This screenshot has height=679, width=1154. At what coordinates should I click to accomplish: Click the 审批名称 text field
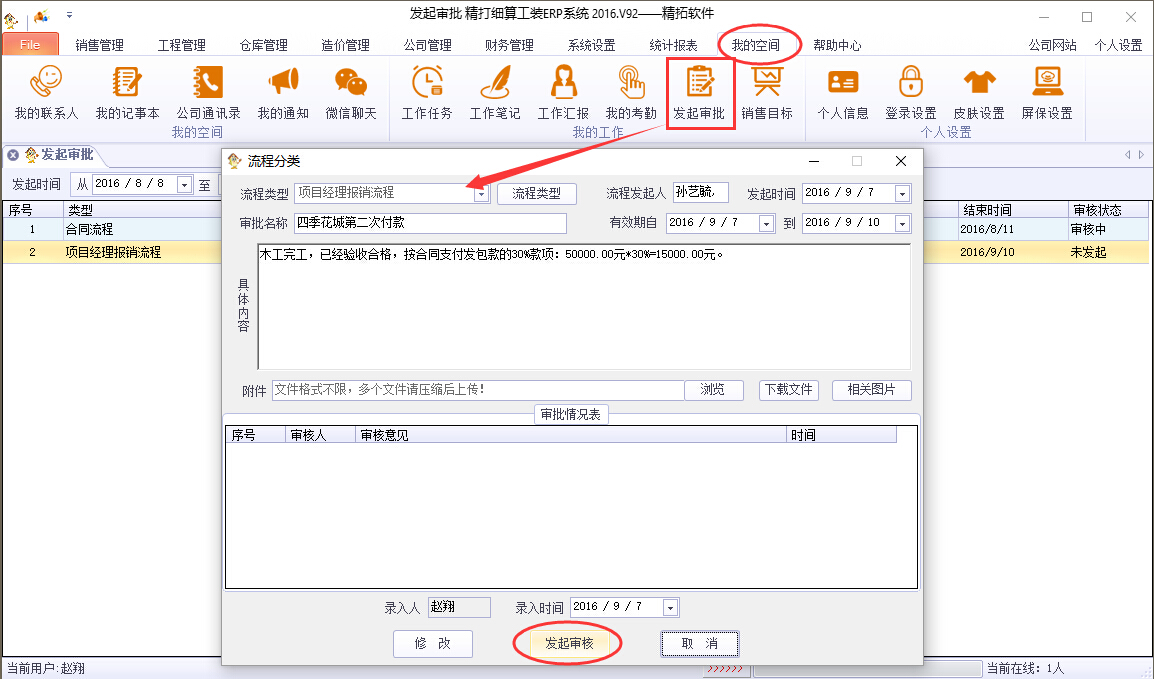point(430,223)
